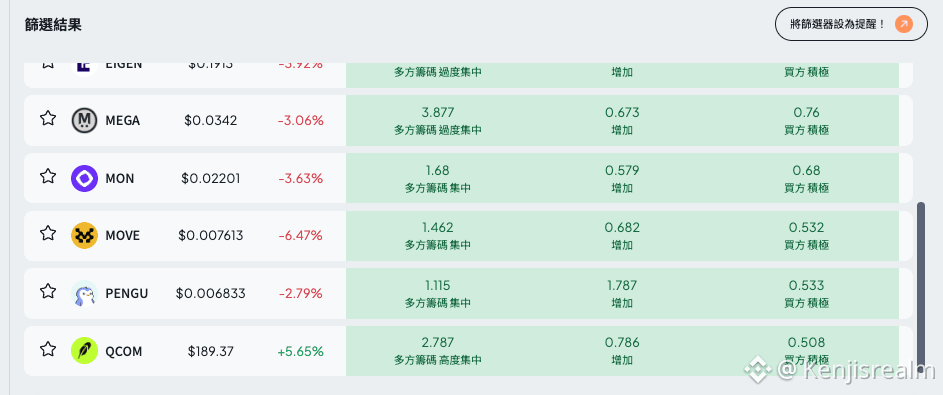Click the MEGA coin logo icon
The image size is (943, 395).
[x=84, y=120]
